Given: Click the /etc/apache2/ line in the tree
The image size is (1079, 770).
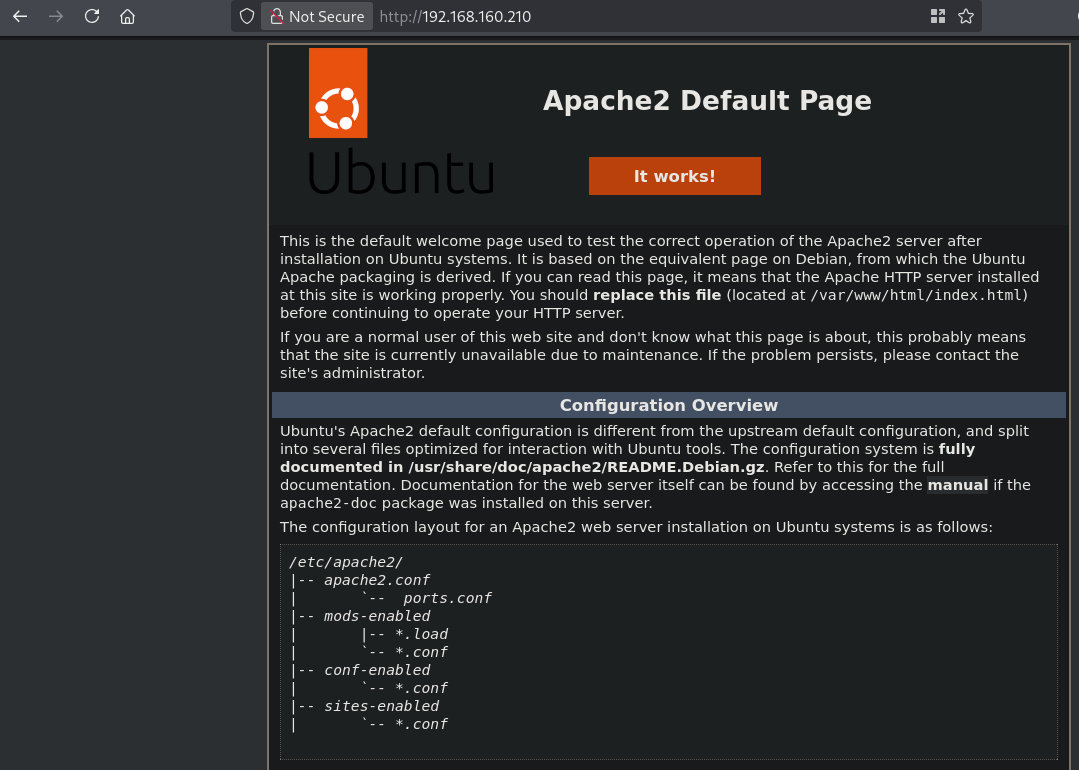Looking at the screenshot, I should point(346,562).
